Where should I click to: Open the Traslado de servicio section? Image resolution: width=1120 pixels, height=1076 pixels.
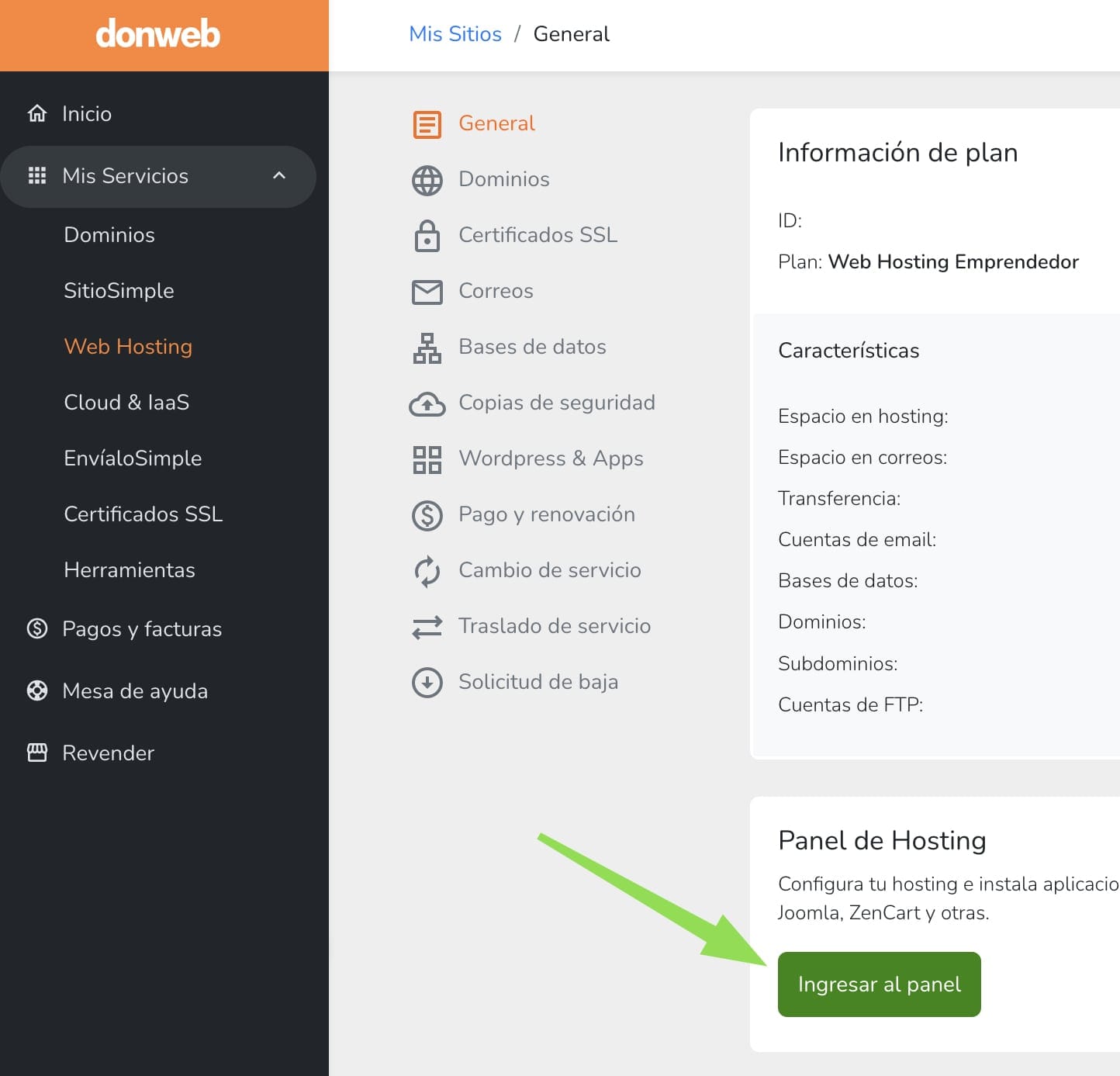point(555,626)
